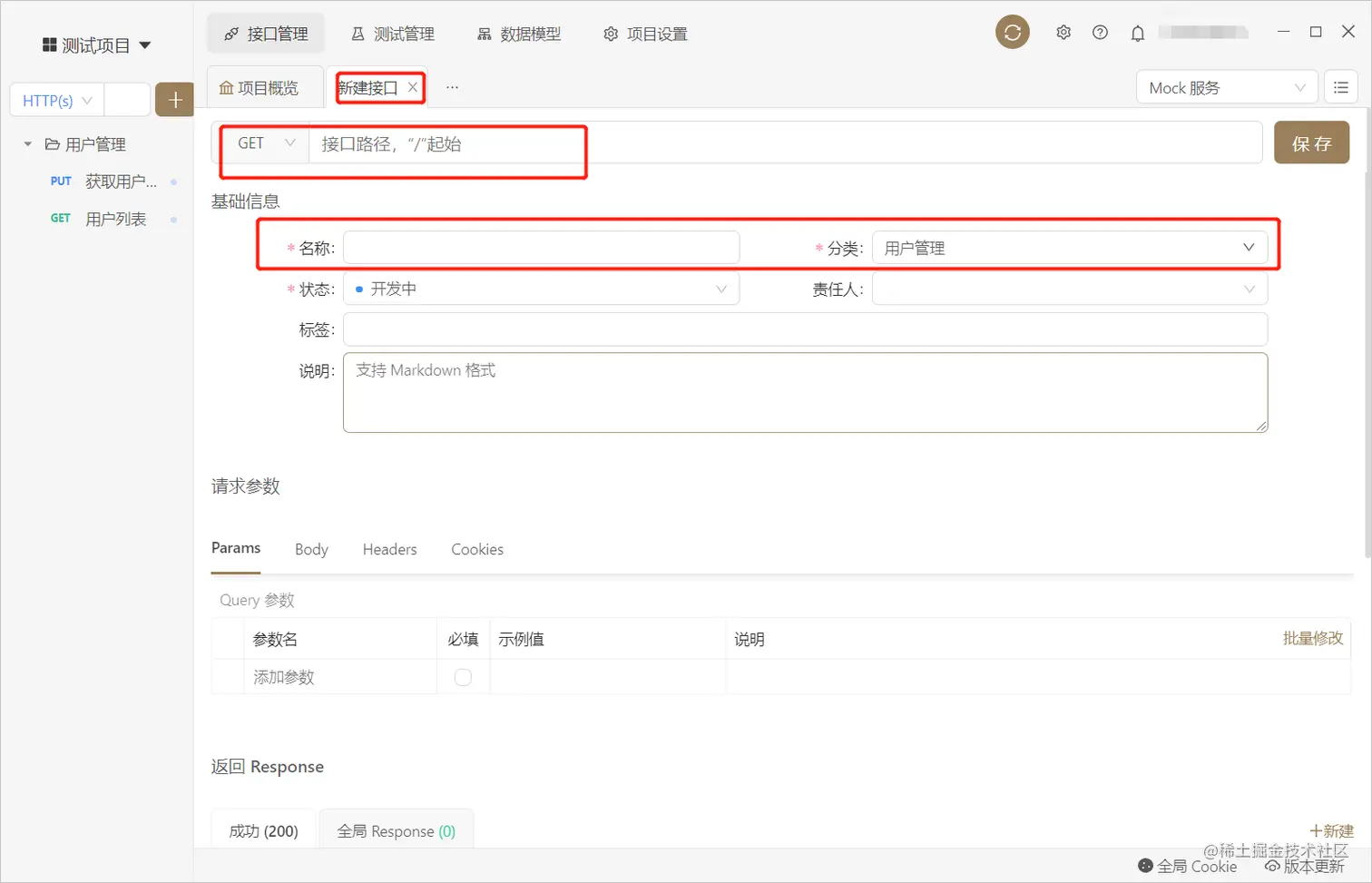Close the 新建接口 tab

point(413,87)
